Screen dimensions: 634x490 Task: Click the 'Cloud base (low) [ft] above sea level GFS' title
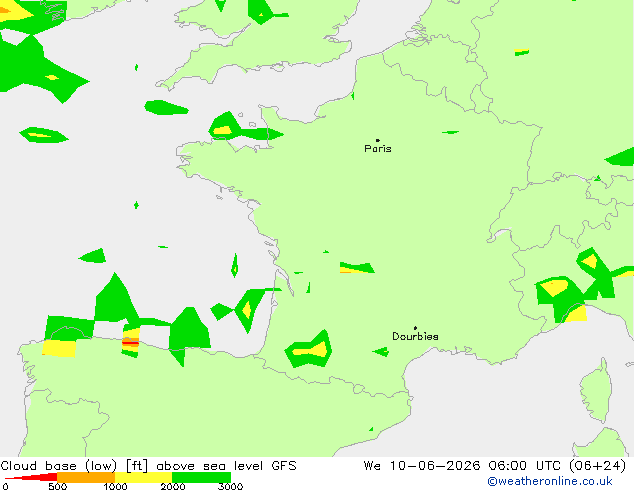[x=148, y=466]
